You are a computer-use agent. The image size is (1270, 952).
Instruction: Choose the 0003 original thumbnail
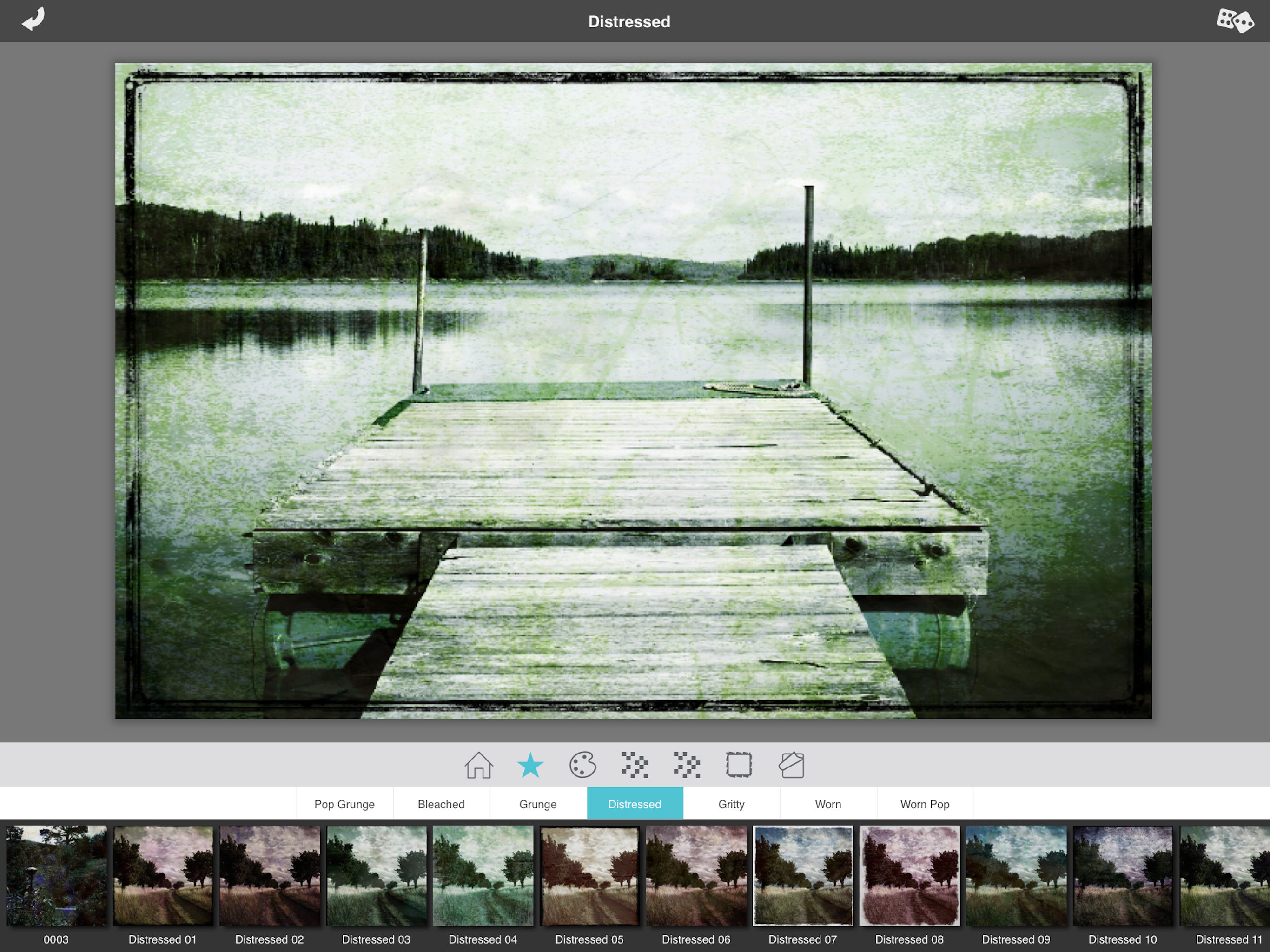[x=56, y=876]
